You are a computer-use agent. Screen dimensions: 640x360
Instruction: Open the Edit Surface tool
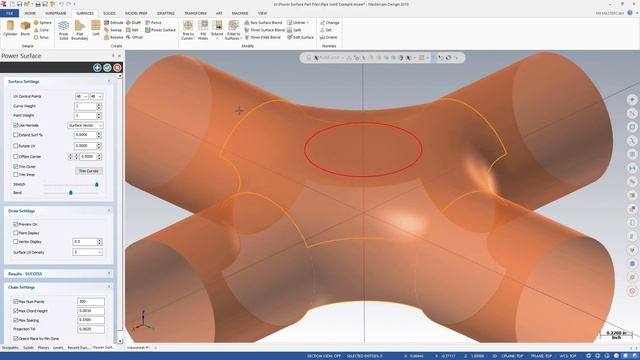(x=300, y=38)
